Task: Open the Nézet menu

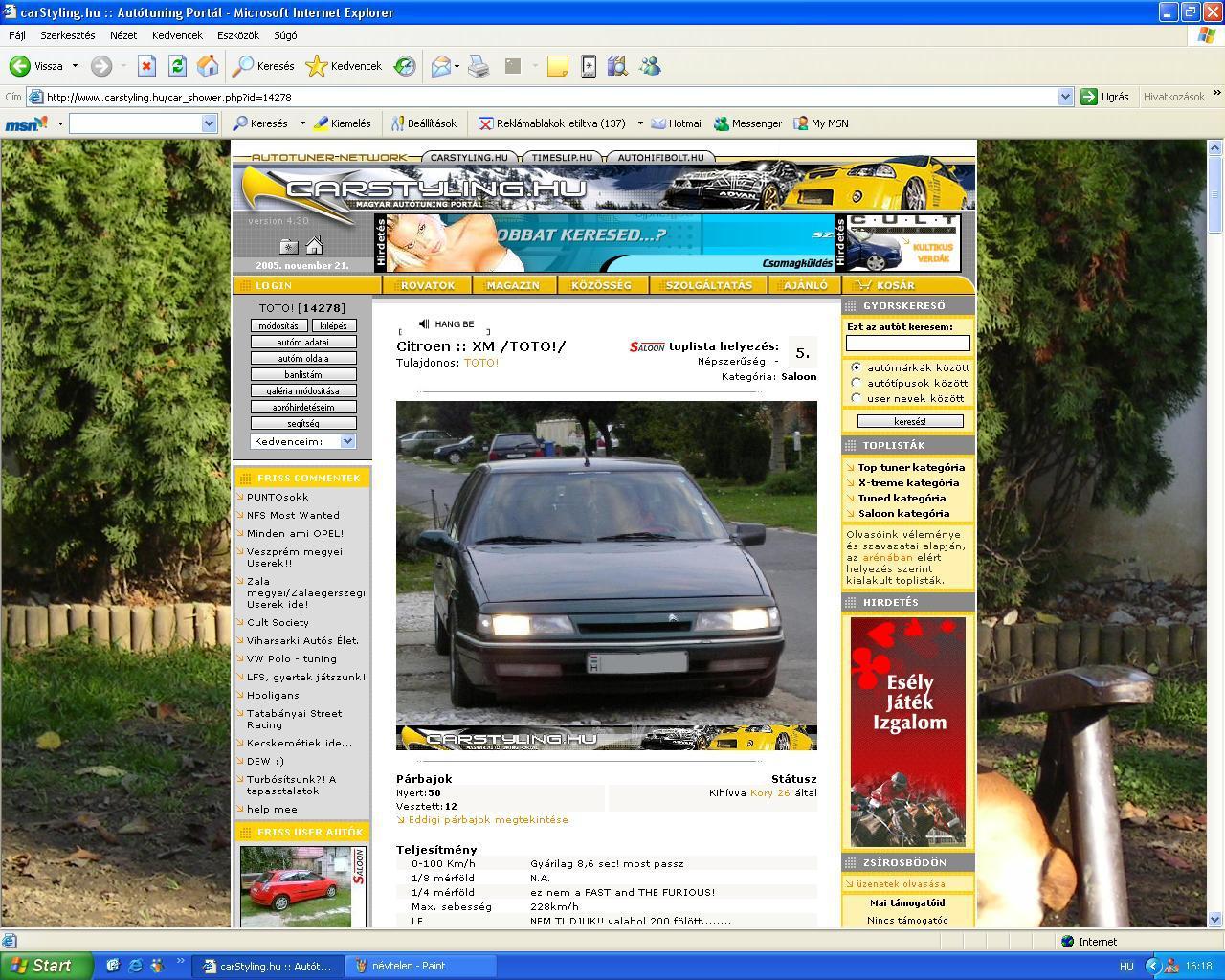Action: click(x=123, y=35)
